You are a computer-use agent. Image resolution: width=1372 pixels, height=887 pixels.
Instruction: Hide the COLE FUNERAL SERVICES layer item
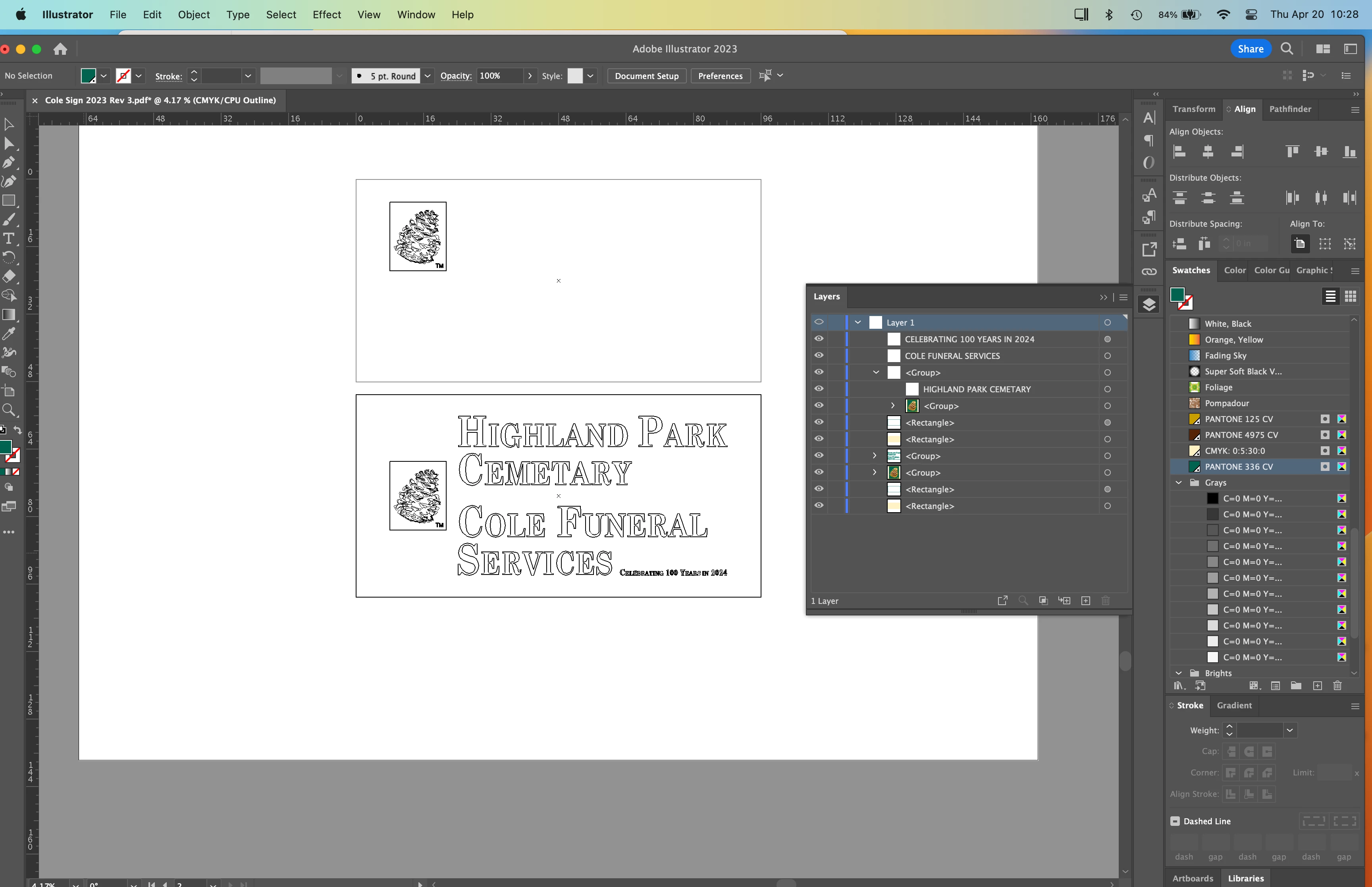click(x=819, y=355)
